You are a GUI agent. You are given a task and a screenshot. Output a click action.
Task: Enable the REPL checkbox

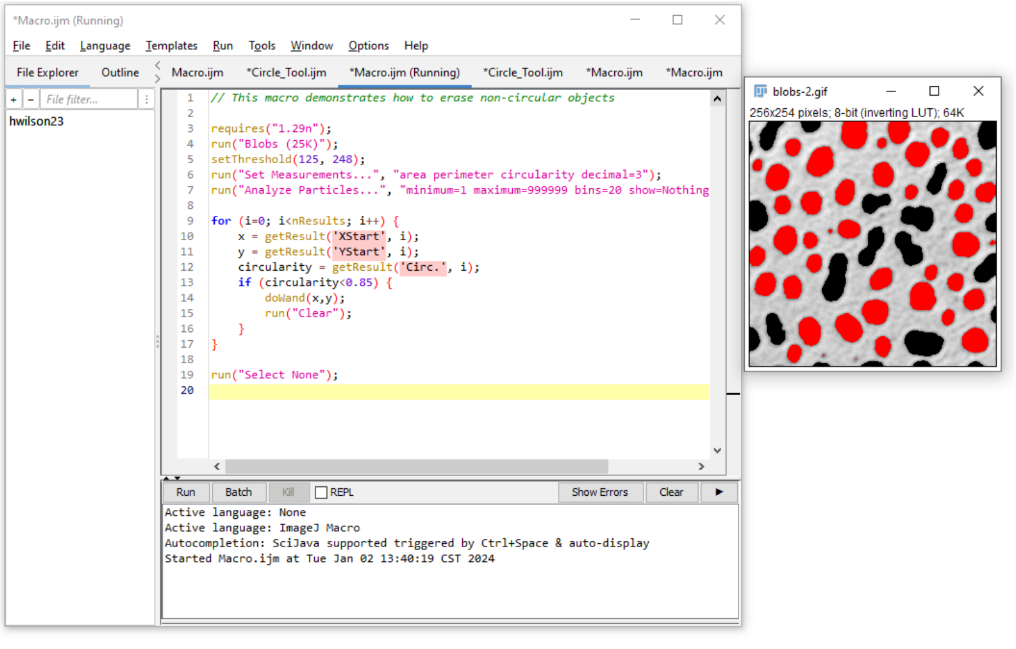321,492
